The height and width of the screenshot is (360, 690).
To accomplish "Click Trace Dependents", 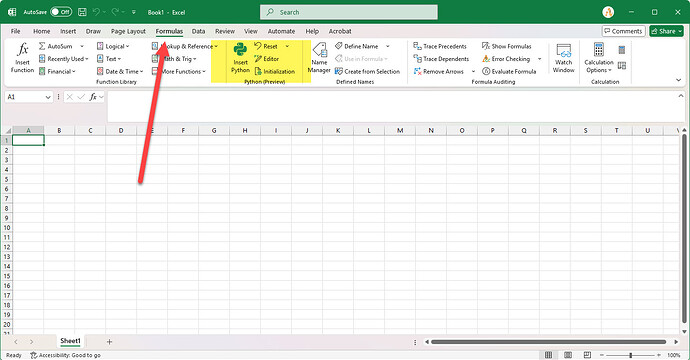I will click(x=441, y=59).
